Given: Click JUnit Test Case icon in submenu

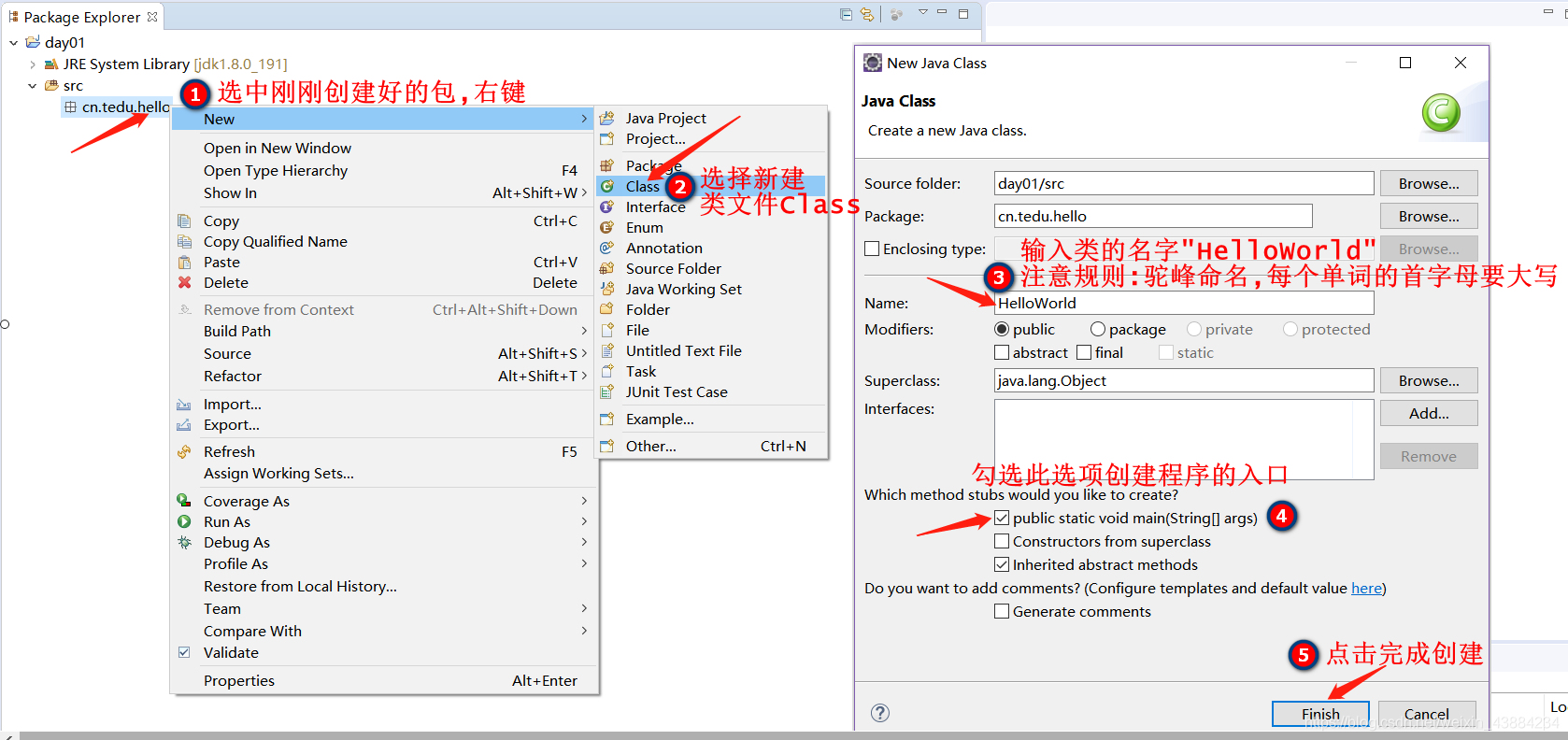Looking at the screenshot, I should (607, 392).
